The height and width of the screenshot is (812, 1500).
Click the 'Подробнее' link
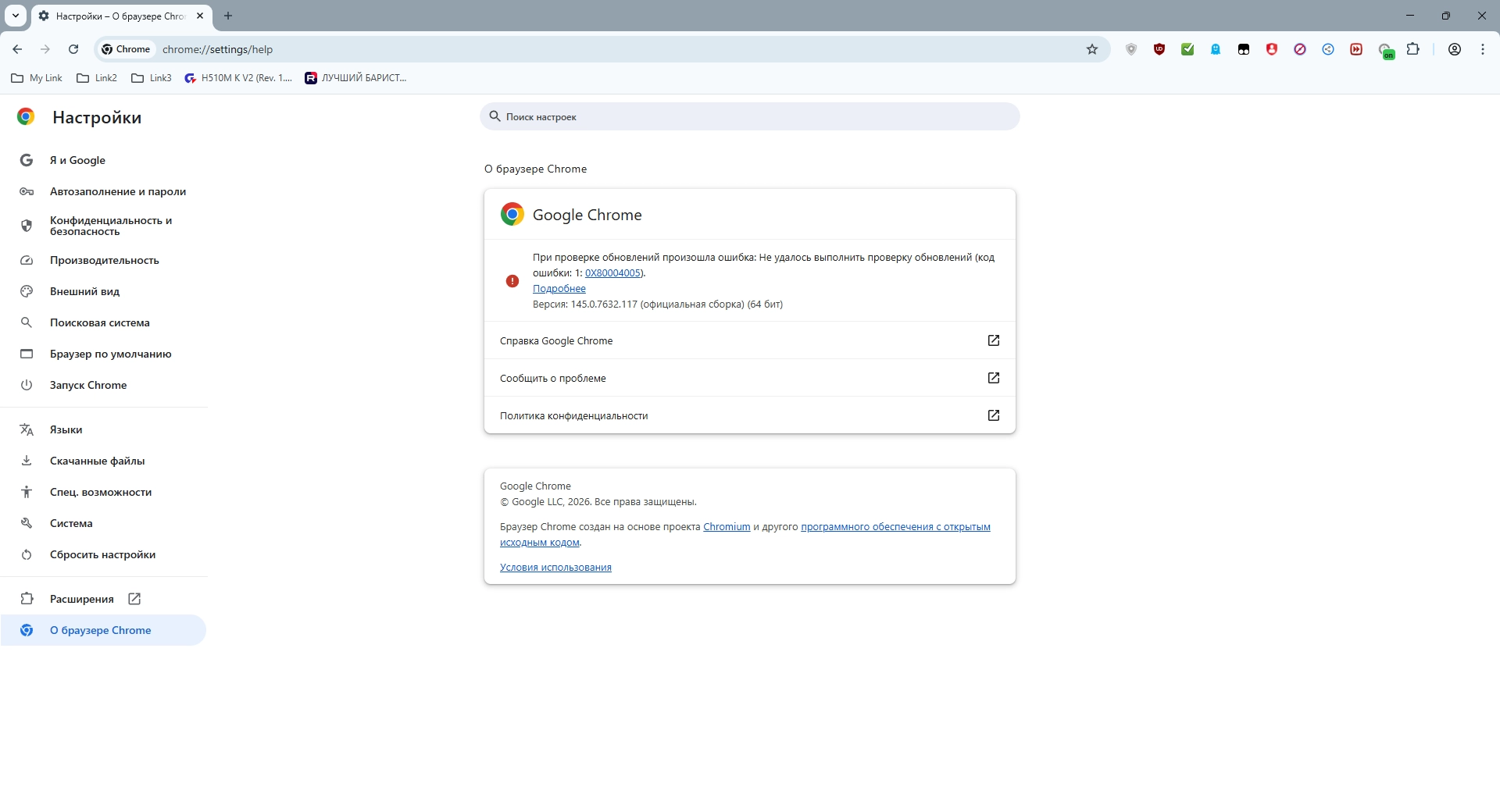click(559, 289)
